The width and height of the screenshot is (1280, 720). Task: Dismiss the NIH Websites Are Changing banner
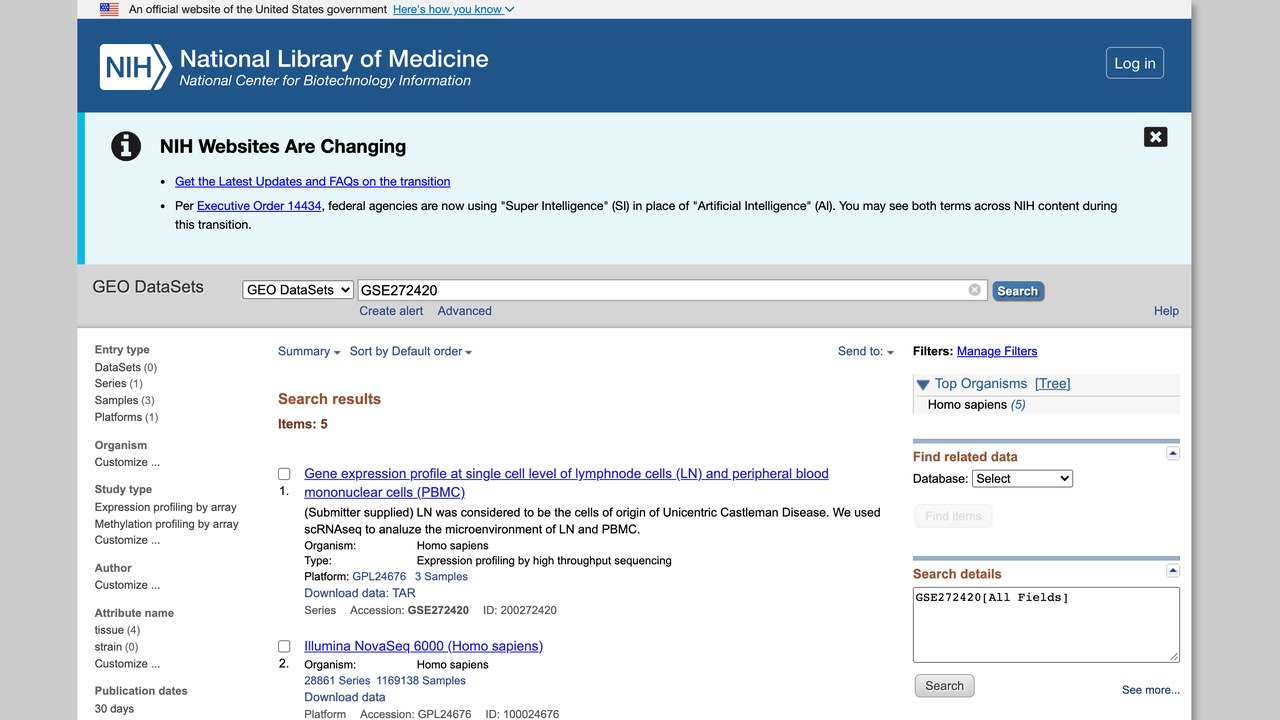pyautogui.click(x=1155, y=137)
